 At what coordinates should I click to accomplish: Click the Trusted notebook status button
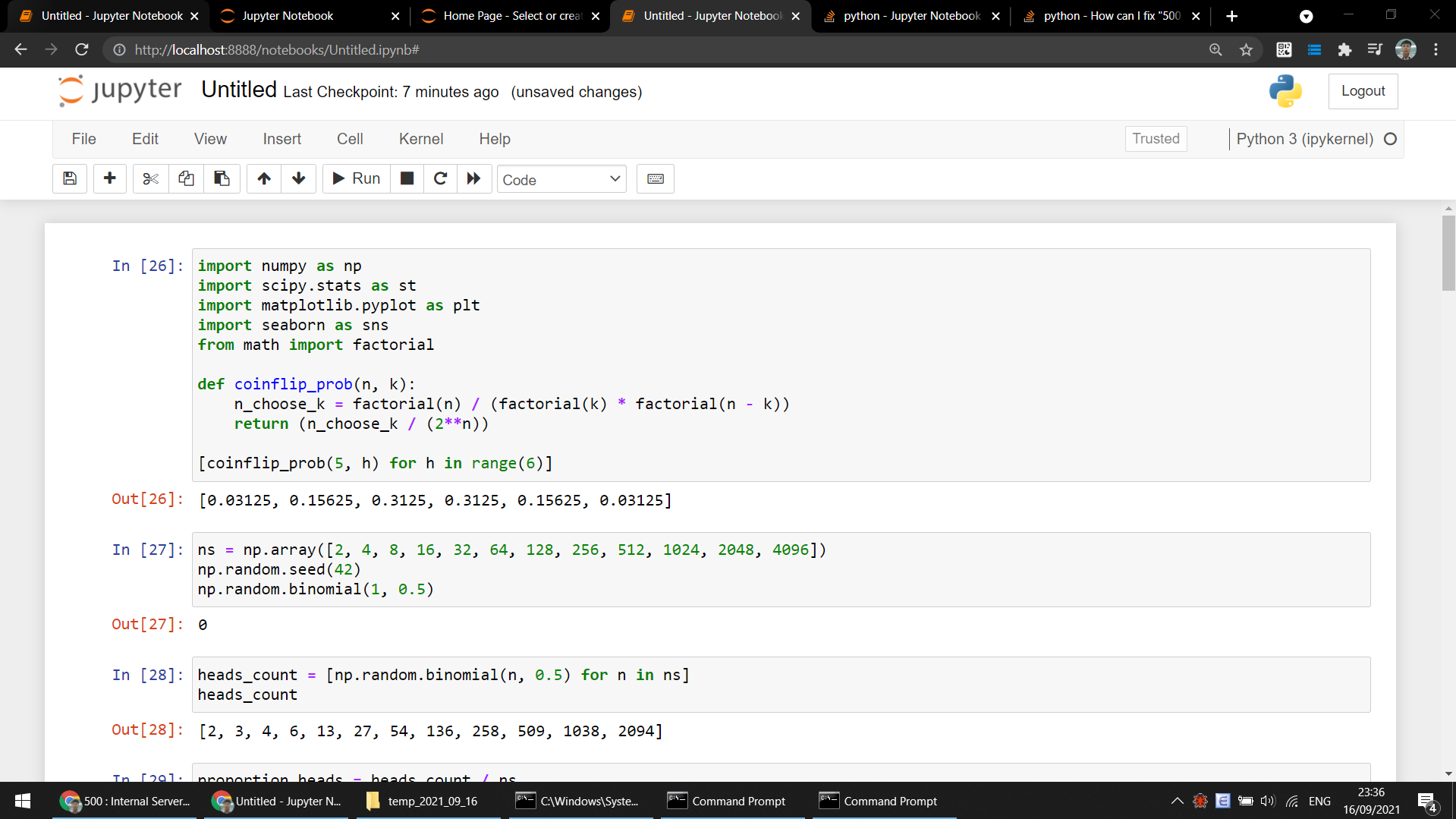point(1155,139)
